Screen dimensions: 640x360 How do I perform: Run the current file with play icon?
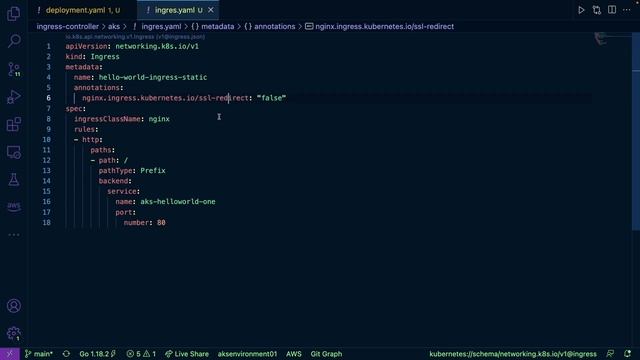(581, 10)
